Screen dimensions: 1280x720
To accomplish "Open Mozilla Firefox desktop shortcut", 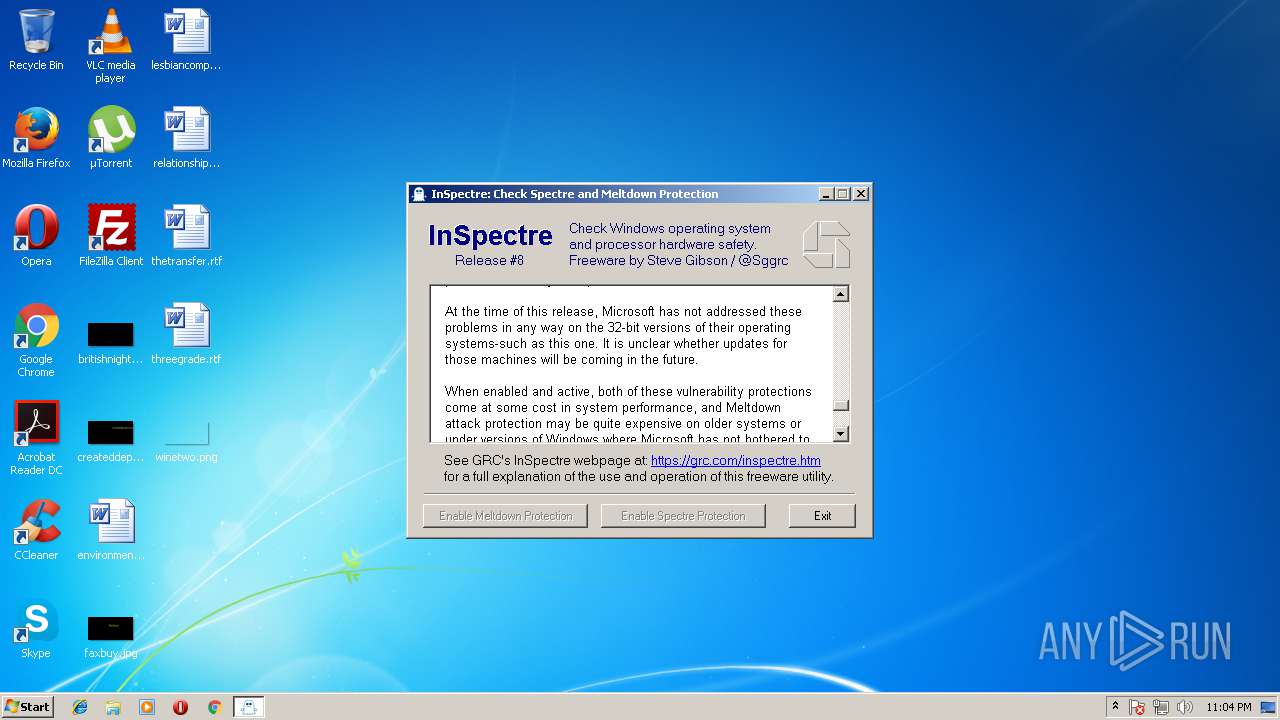I will (36, 138).
